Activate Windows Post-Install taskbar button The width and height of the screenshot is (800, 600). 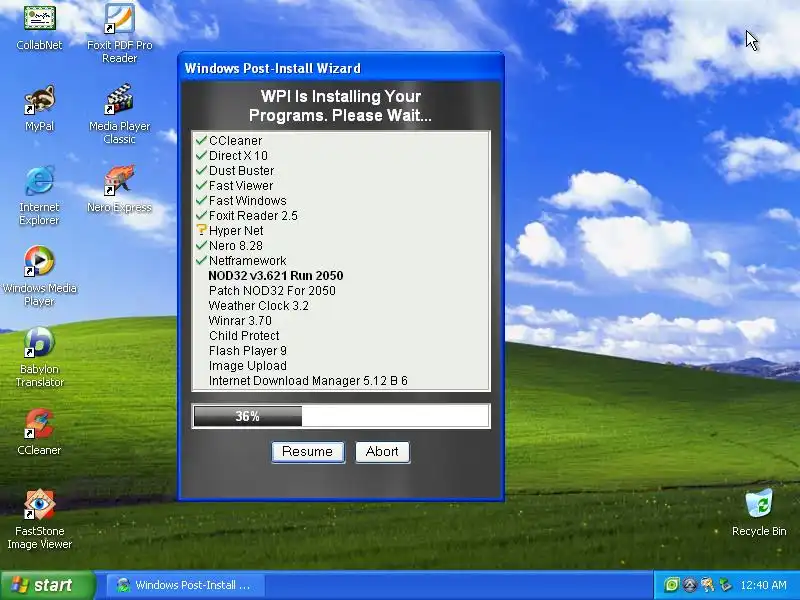point(185,585)
